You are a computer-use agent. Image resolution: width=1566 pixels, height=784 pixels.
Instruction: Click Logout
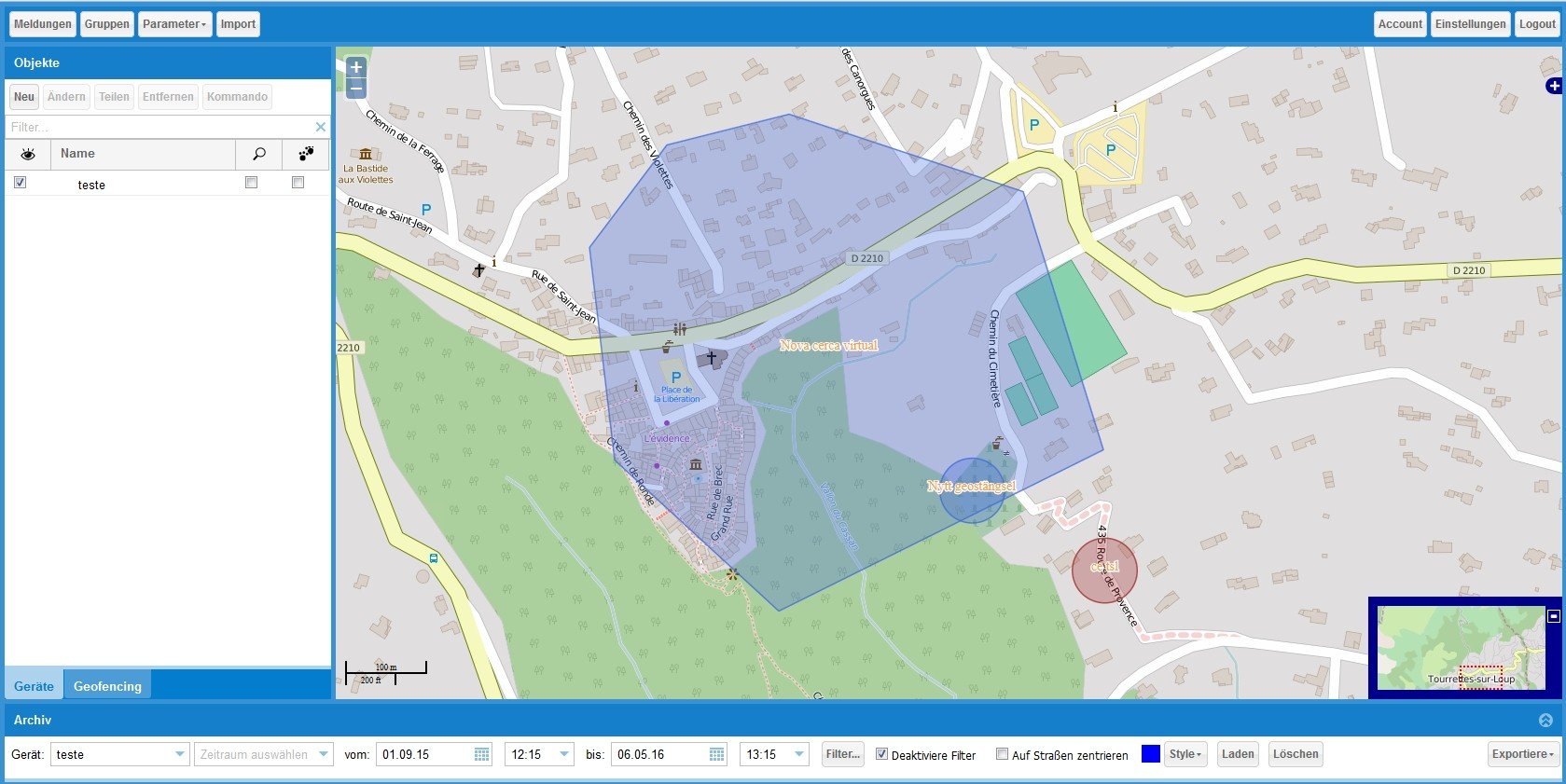(1537, 24)
